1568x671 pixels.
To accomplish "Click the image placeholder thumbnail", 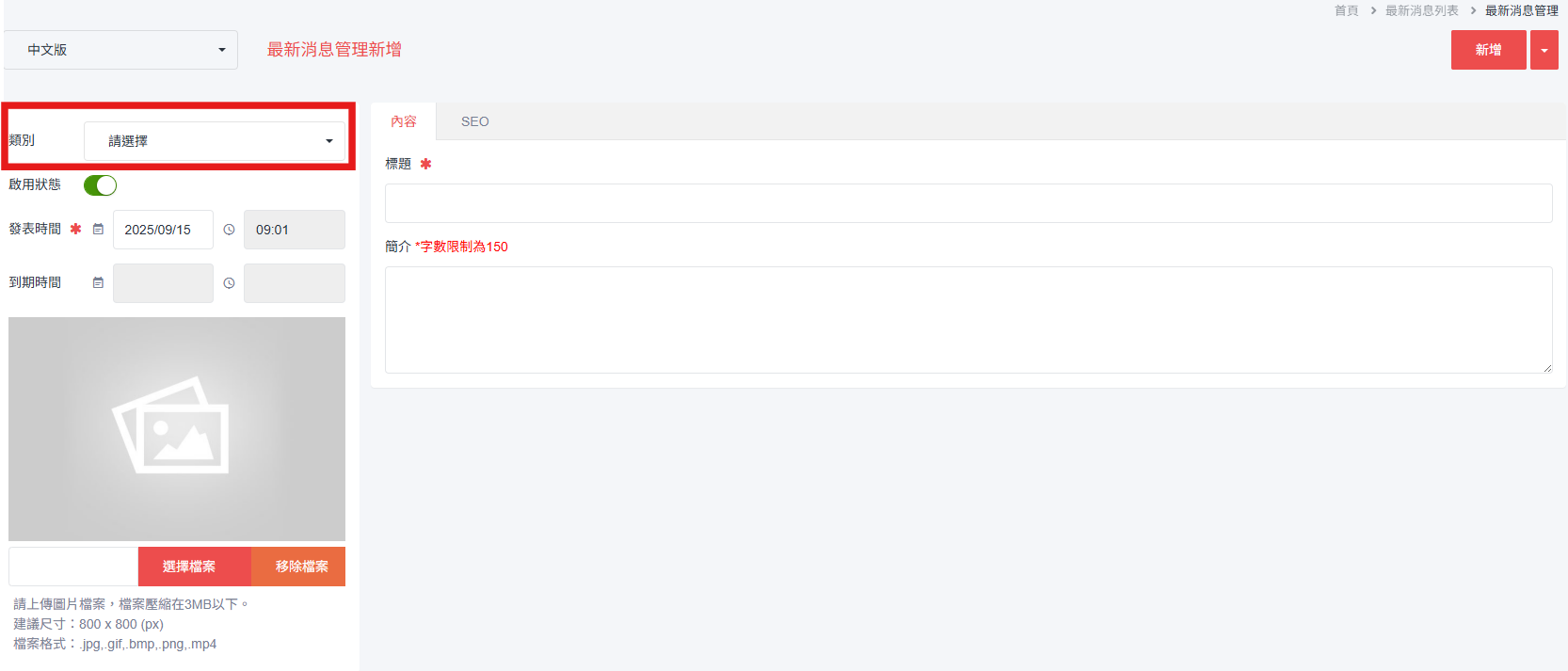I will click(x=177, y=429).
